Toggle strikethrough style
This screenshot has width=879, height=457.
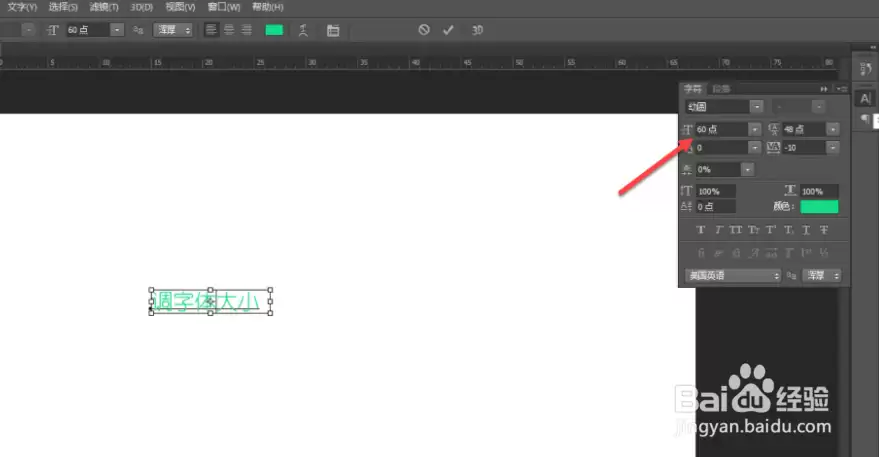824,230
